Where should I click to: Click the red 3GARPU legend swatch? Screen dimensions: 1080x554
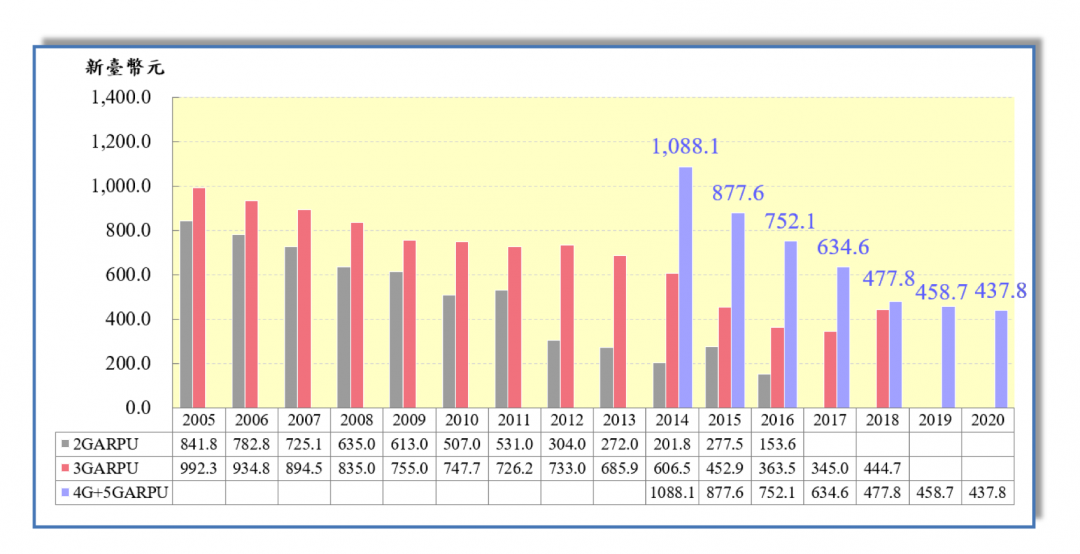coord(64,468)
